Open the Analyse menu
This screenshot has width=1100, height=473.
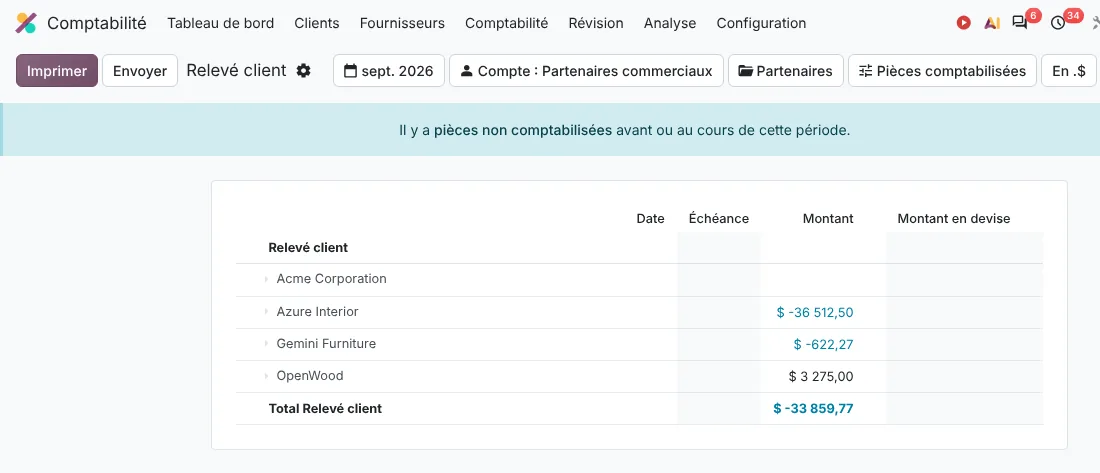tap(670, 23)
